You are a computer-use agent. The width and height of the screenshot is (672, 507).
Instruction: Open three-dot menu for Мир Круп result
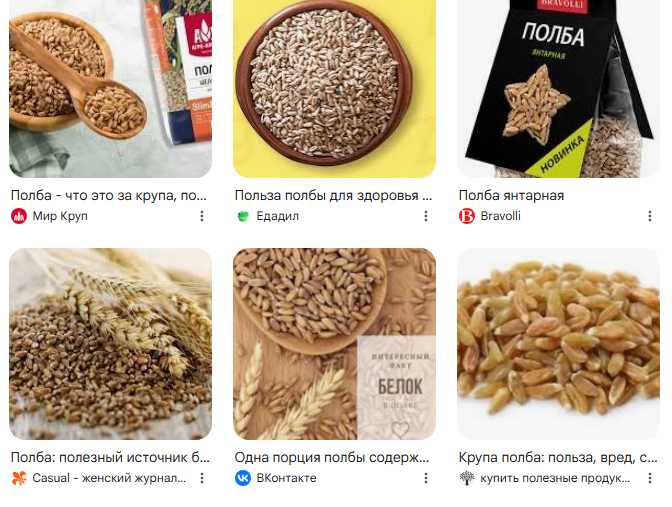202,216
